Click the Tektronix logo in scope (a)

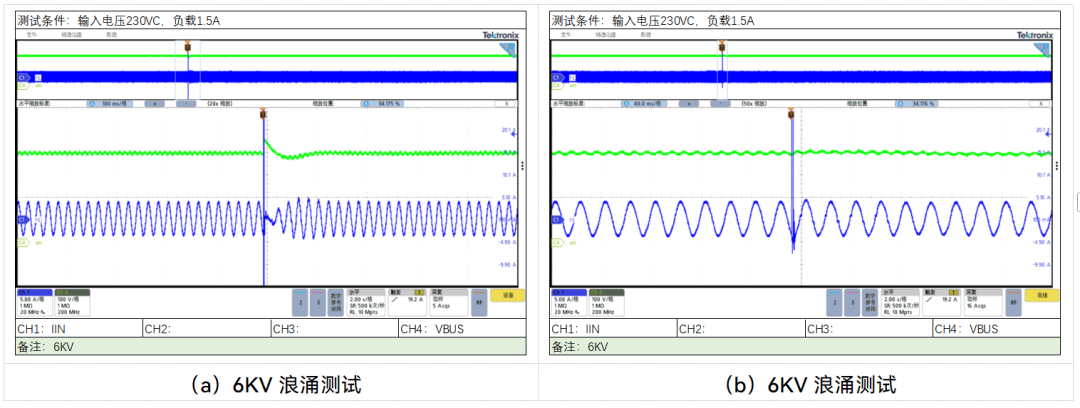pyautogui.click(x=501, y=34)
